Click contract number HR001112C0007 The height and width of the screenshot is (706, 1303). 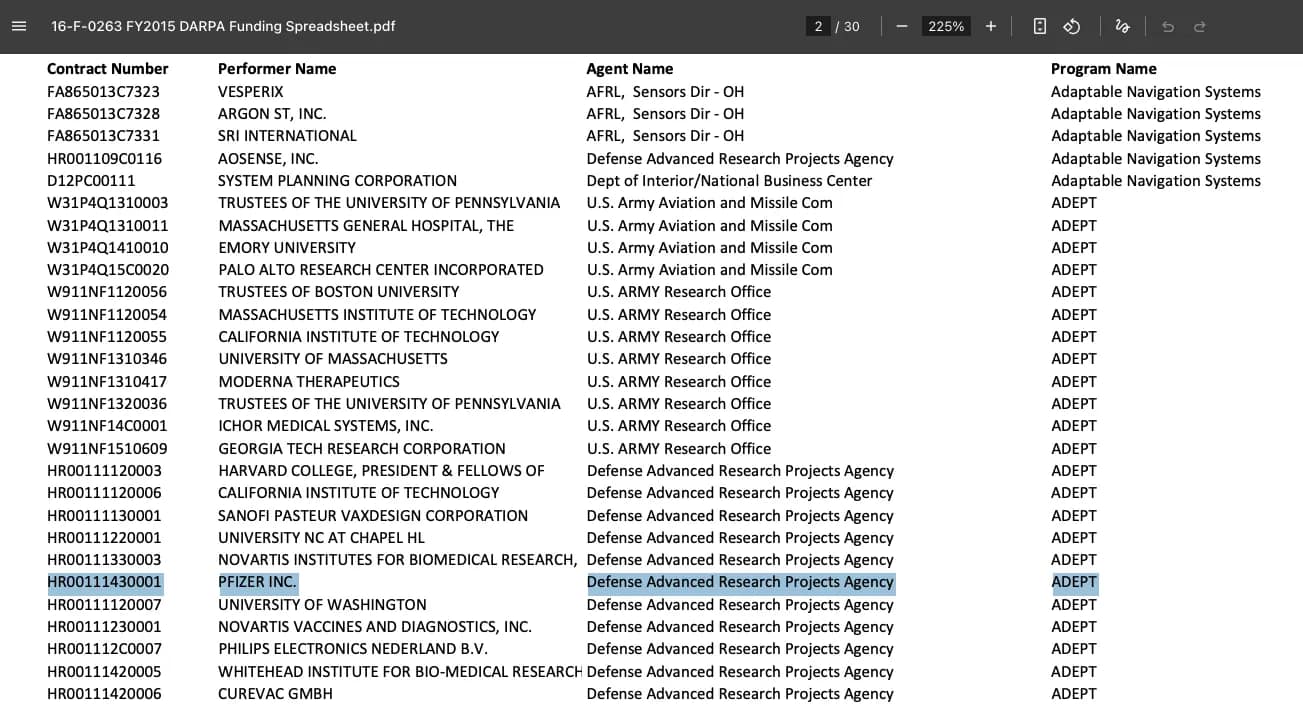tap(105, 649)
